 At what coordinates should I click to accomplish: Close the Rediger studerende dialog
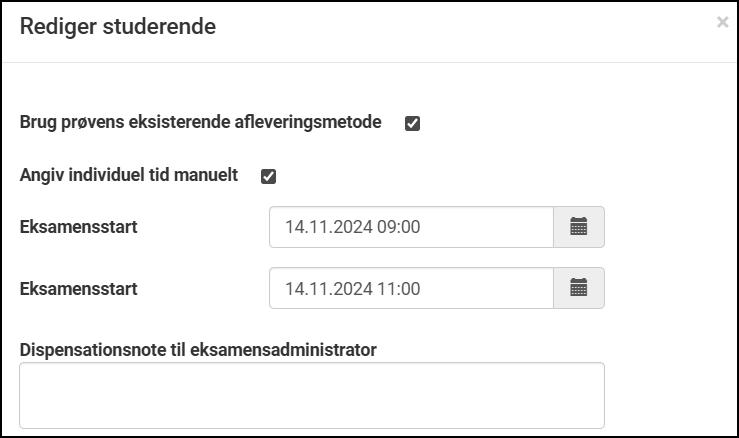(x=722, y=22)
